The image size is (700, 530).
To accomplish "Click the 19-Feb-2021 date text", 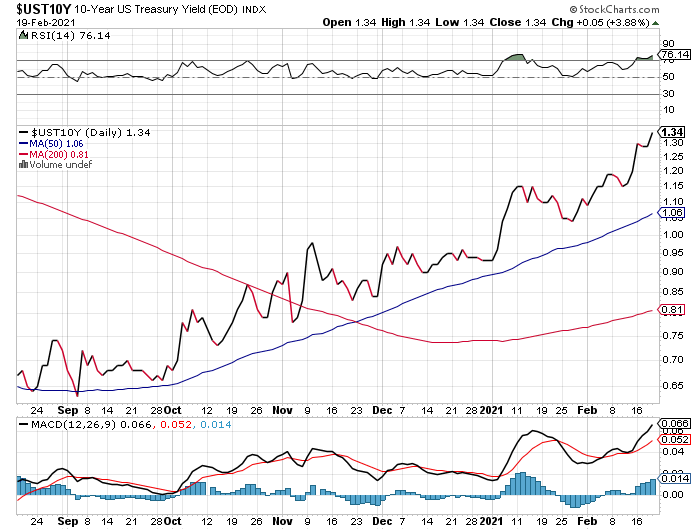I will tap(34, 21).
